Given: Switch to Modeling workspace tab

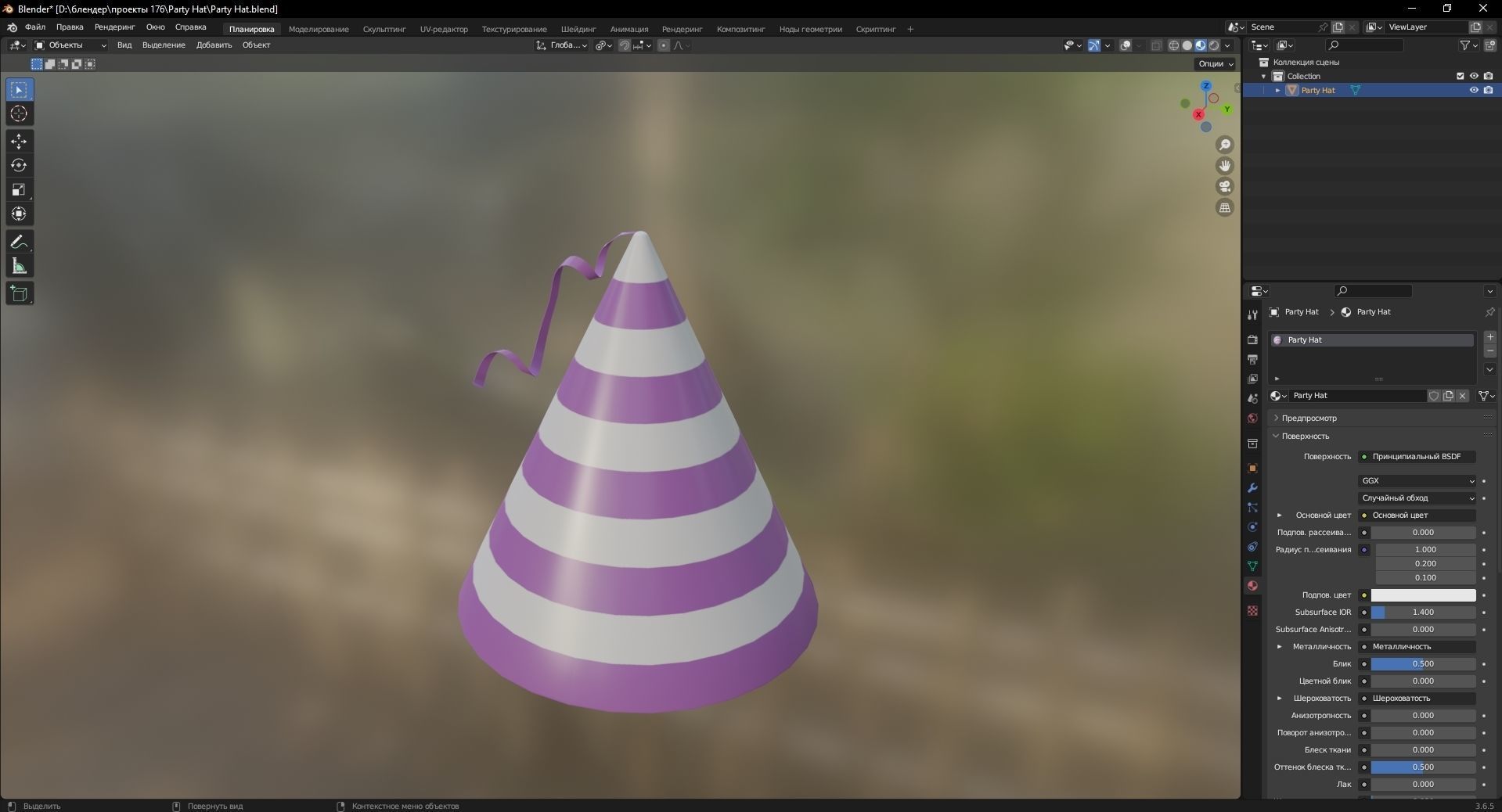Looking at the screenshot, I should (319, 29).
